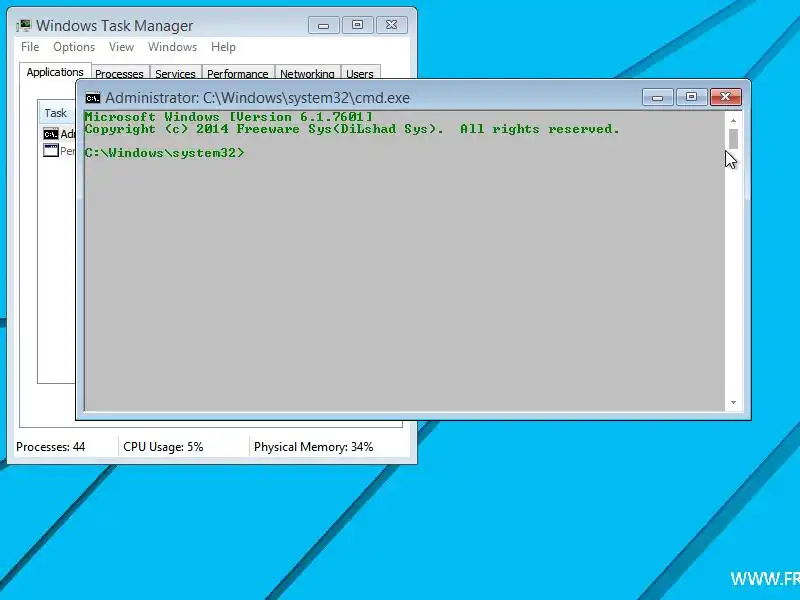800x600 pixels.
Task: Click the cmd scrollbar down arrow
Action: point(733,403)
